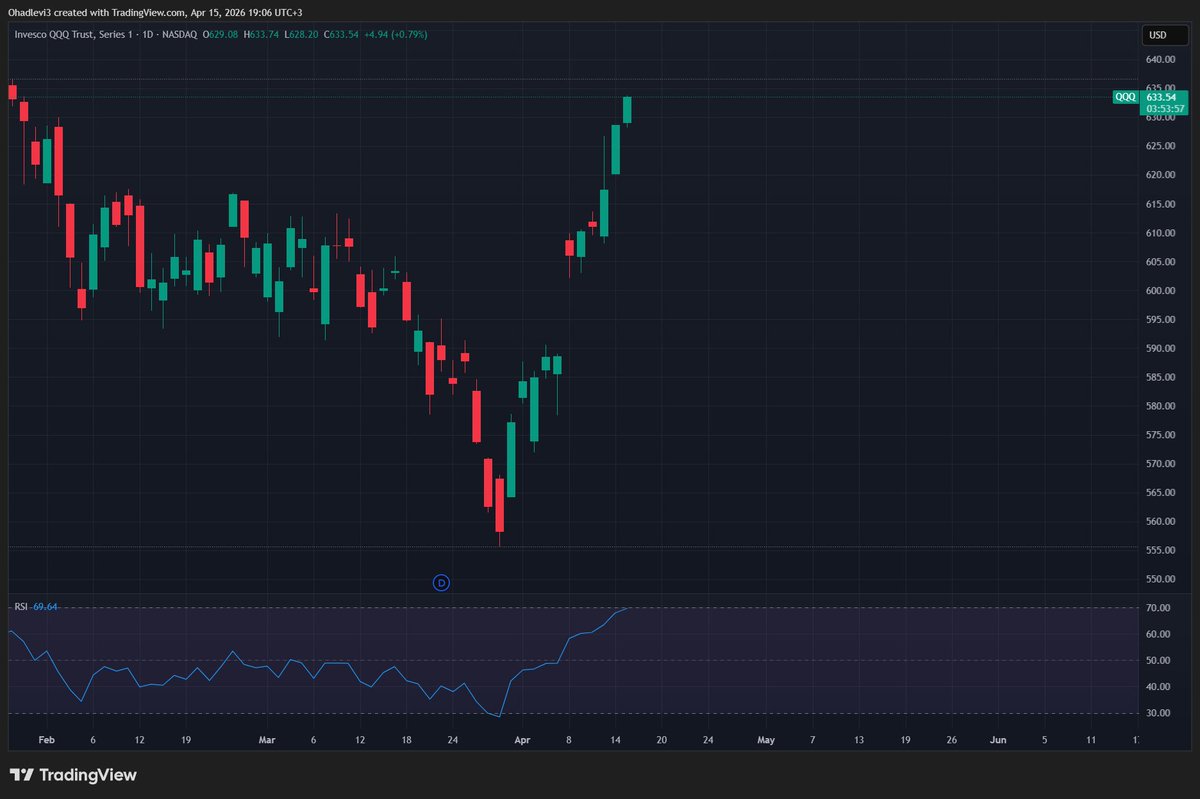Click the high value H633.74
1200x799 pixels.
pos(259,34)
